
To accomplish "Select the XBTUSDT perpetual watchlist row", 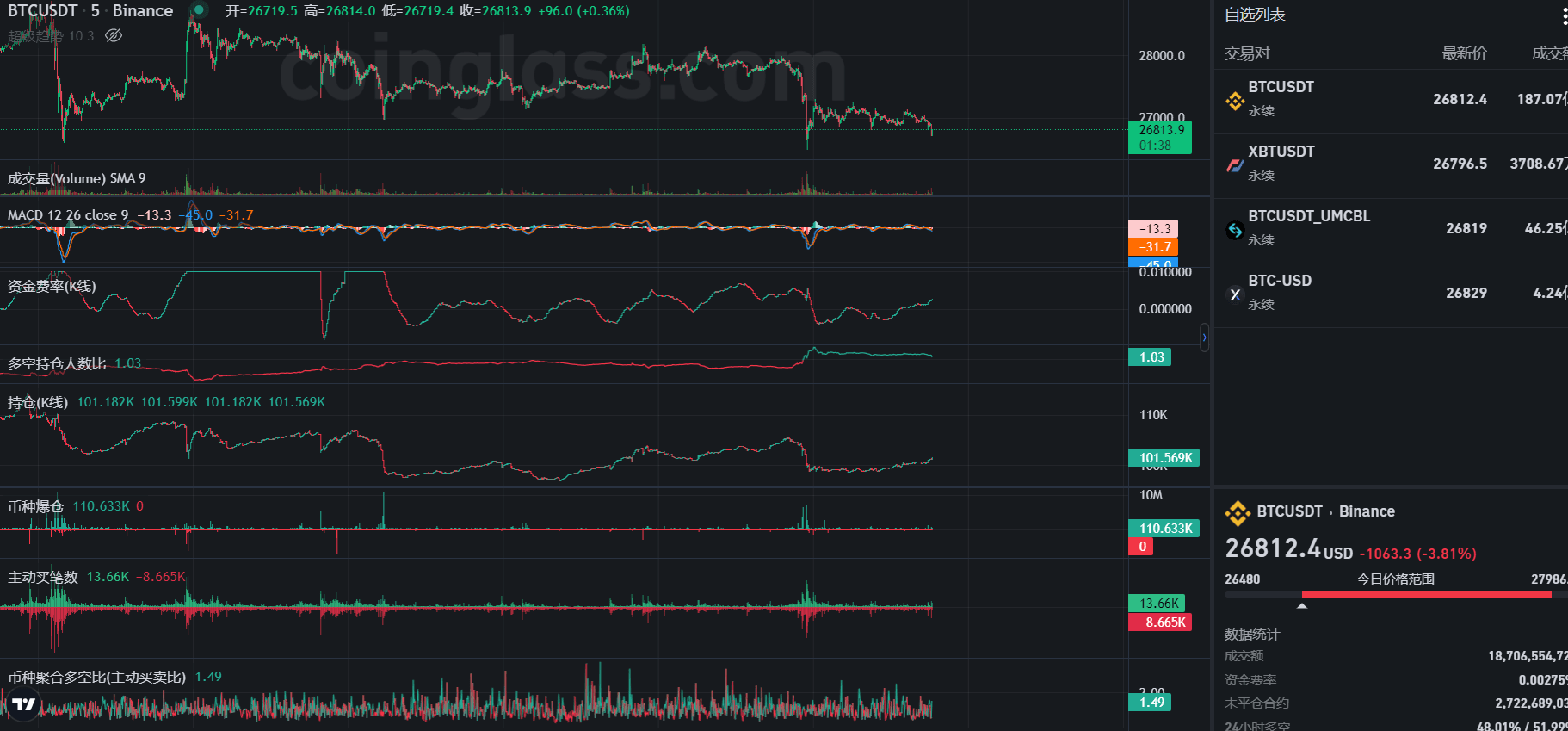I will [1392, 166].
